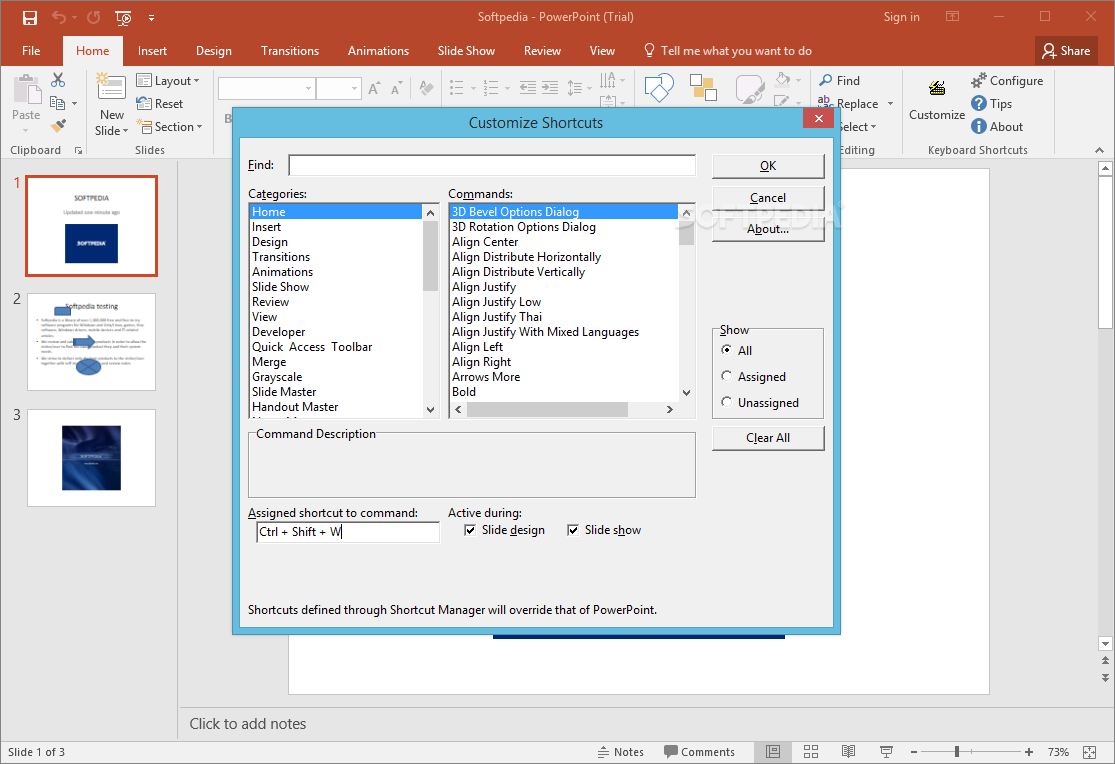Switch to the Slide Show tab
The height and width of the screenshot is (764, 1115).
click(x=466, y=51)
